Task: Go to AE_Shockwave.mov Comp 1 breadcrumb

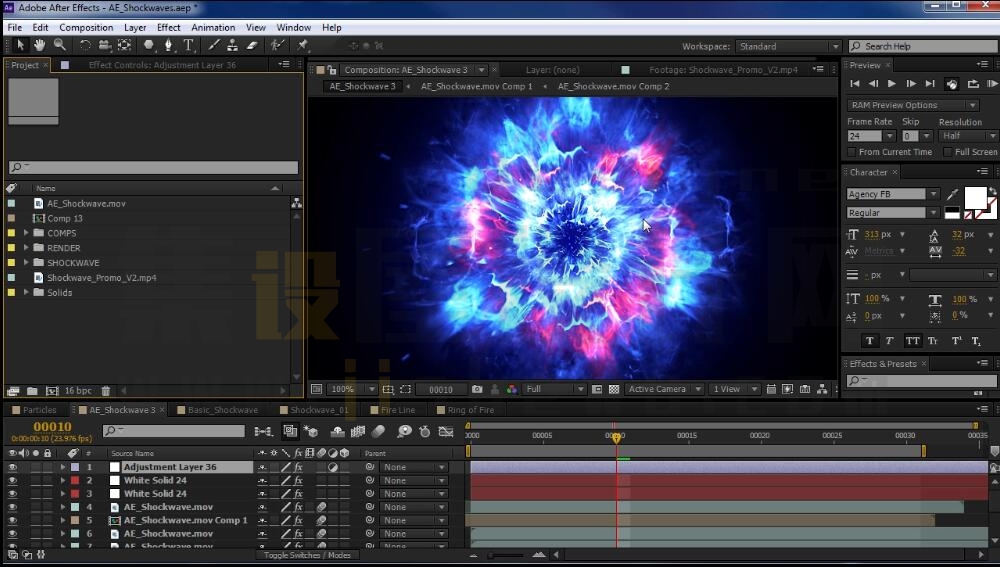Action: (x=476, y=86)
